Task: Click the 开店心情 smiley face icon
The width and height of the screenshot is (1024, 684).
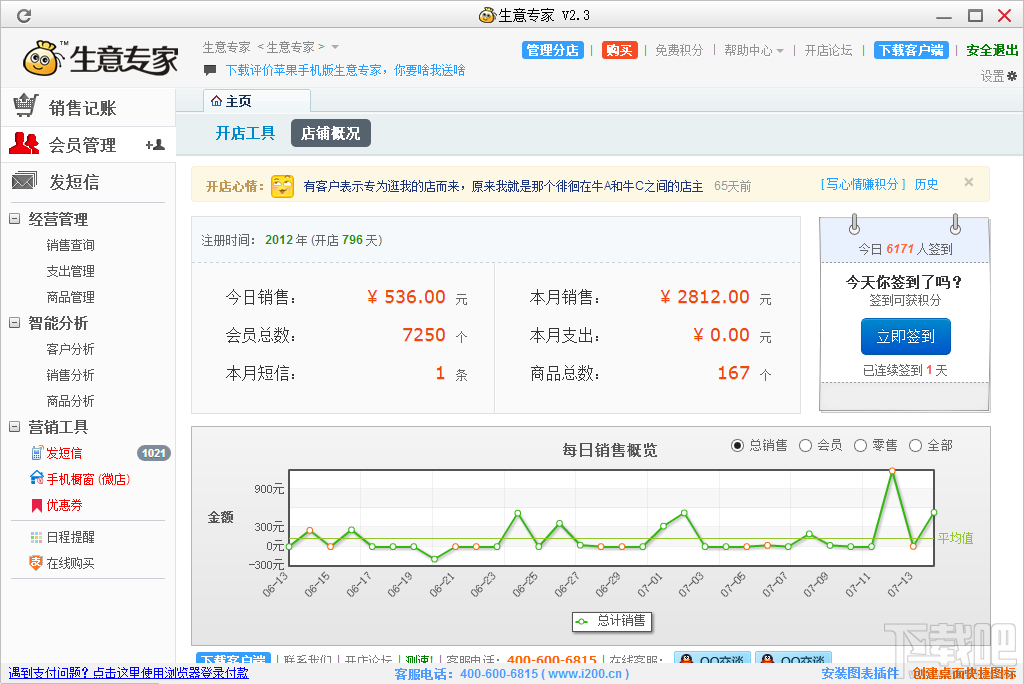Action: pos(282,186)
